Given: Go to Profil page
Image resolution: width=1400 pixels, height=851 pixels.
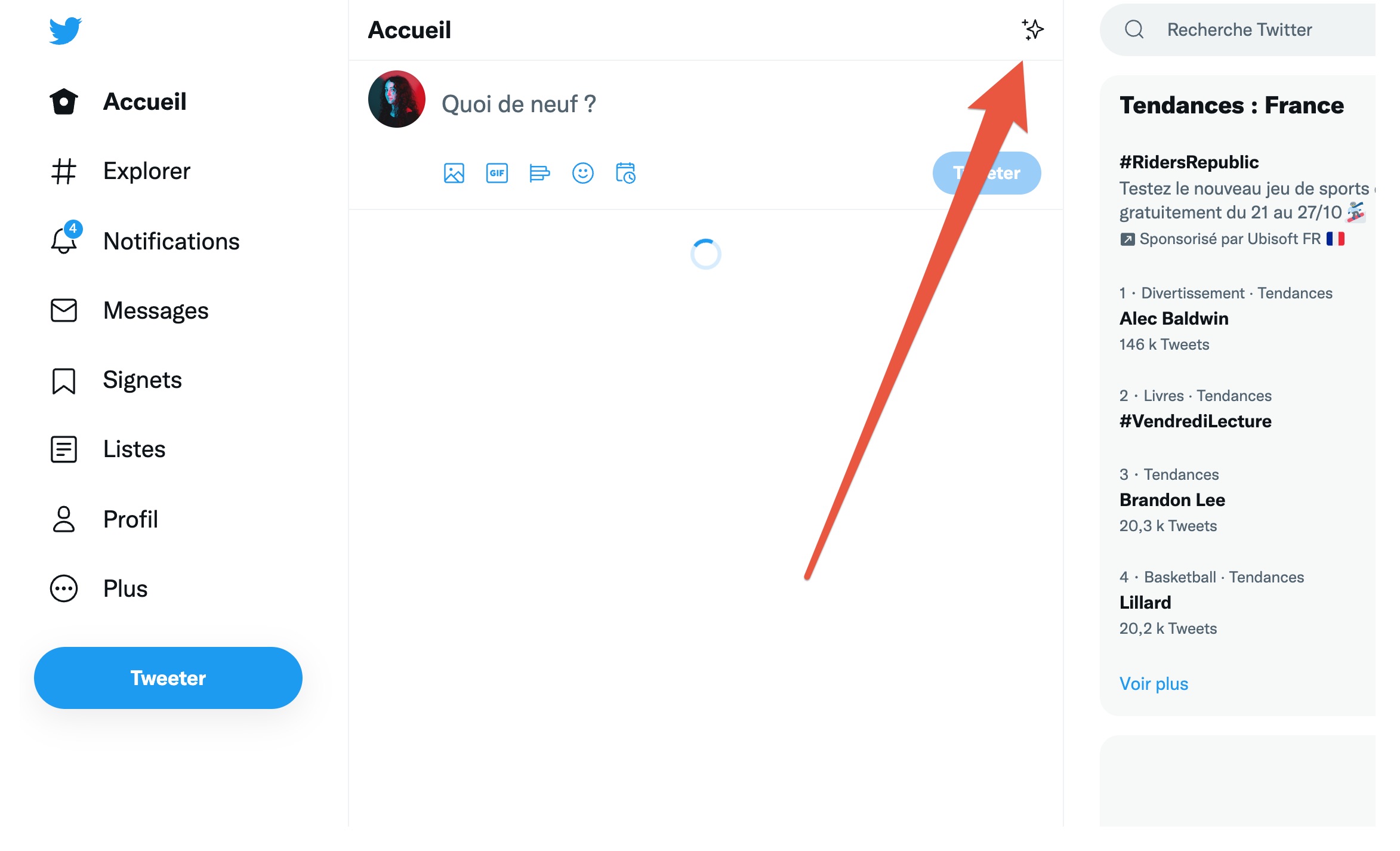Looking at the screenshot, I should tap(104, 519).
